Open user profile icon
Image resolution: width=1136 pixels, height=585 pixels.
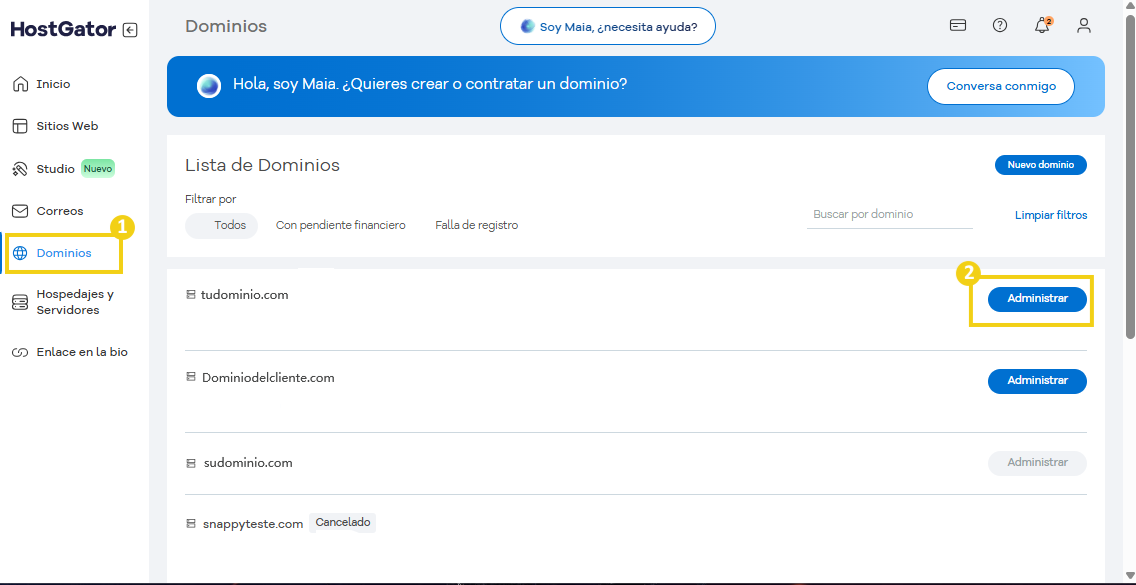pos(1084,26)
